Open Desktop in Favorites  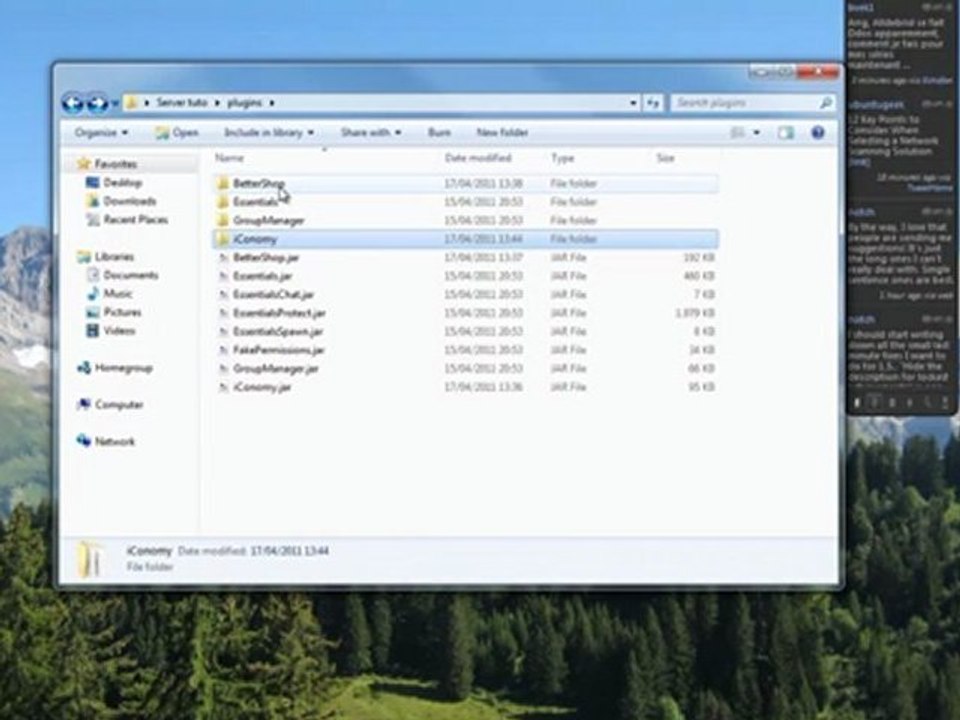(x=122, y=182)
